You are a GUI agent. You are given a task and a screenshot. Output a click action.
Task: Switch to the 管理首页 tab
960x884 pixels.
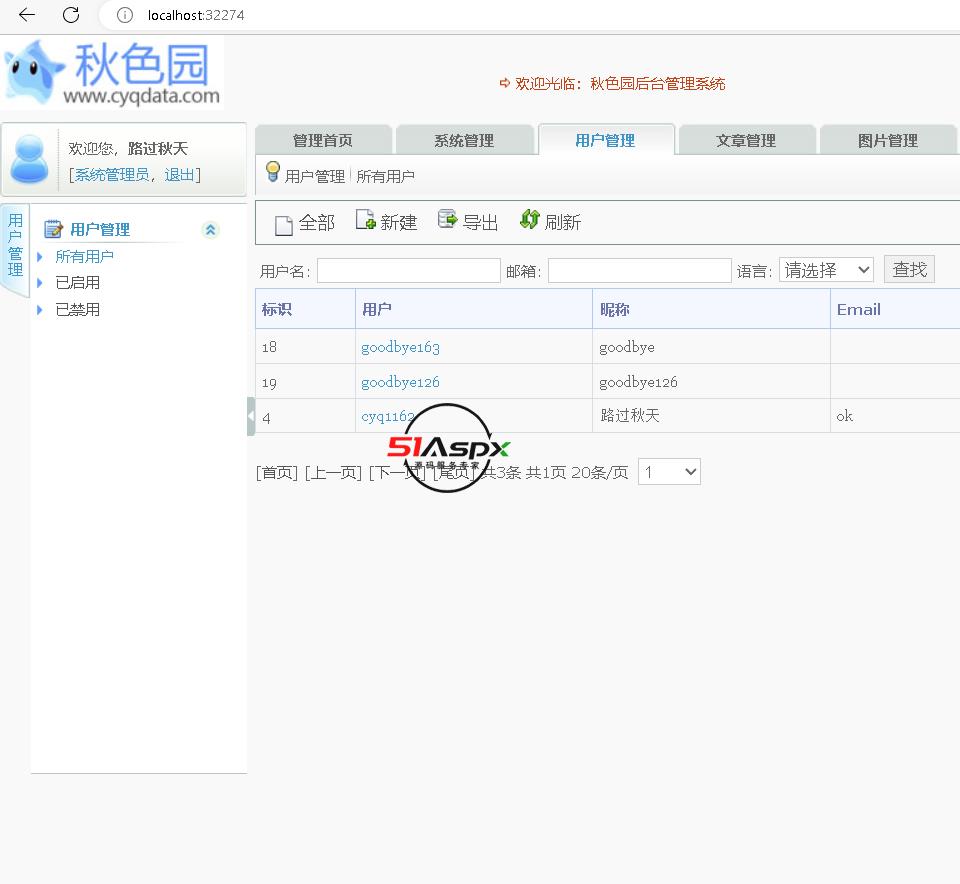coord(323,140)
